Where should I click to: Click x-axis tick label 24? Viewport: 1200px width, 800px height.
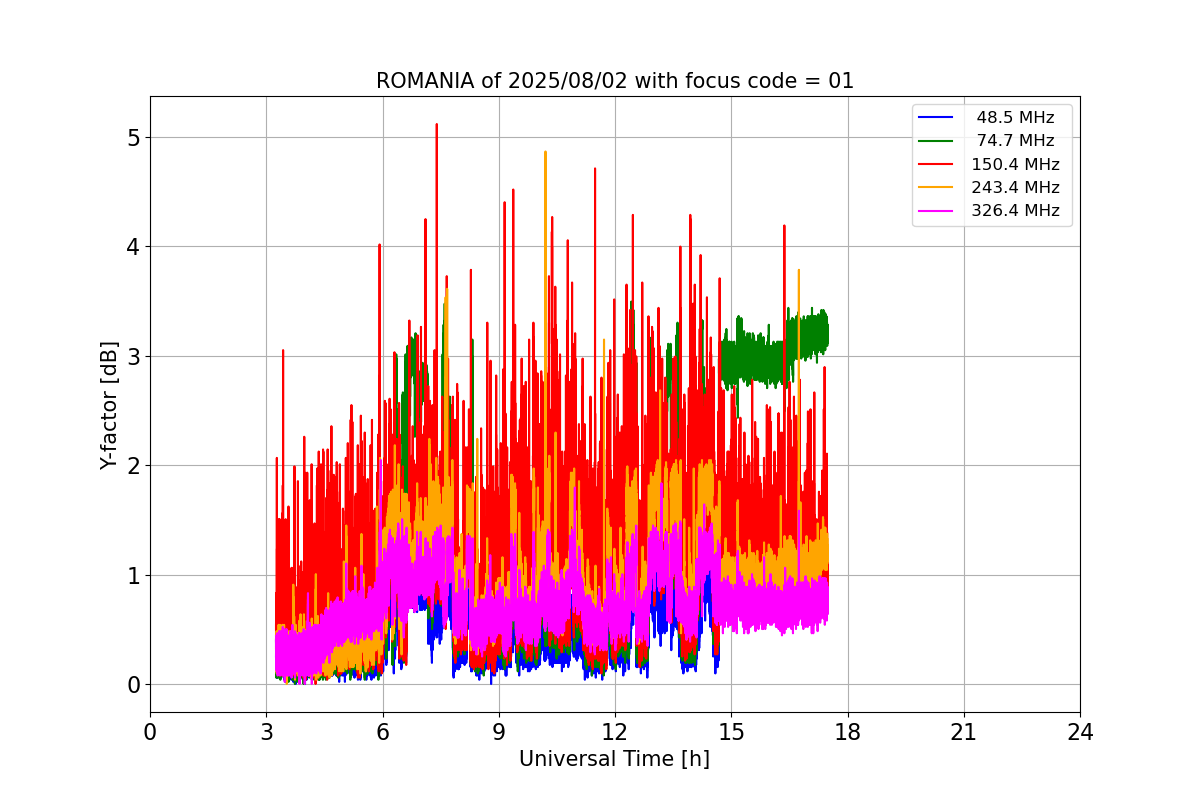click(1080, 732)
